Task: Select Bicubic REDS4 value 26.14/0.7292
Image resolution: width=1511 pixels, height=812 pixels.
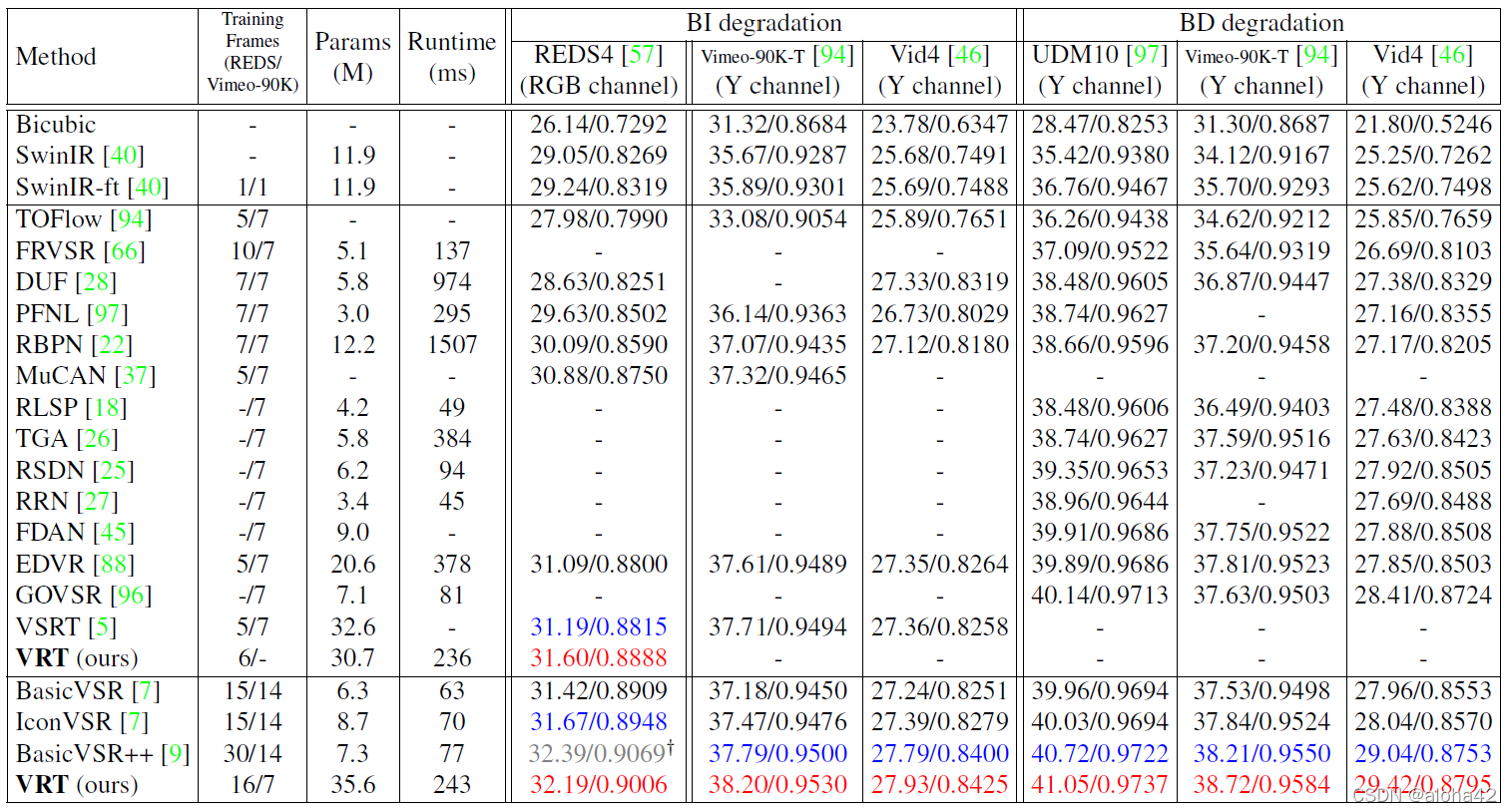Action: click(x=599, y=125)
